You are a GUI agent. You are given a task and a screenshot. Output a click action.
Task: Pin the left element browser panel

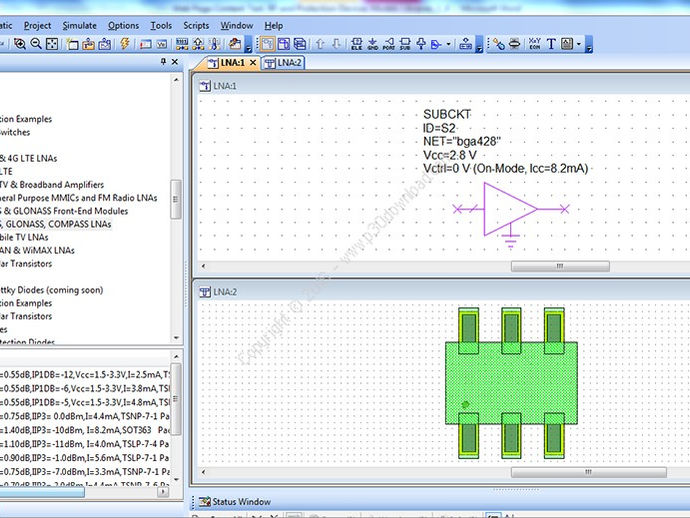163,62
